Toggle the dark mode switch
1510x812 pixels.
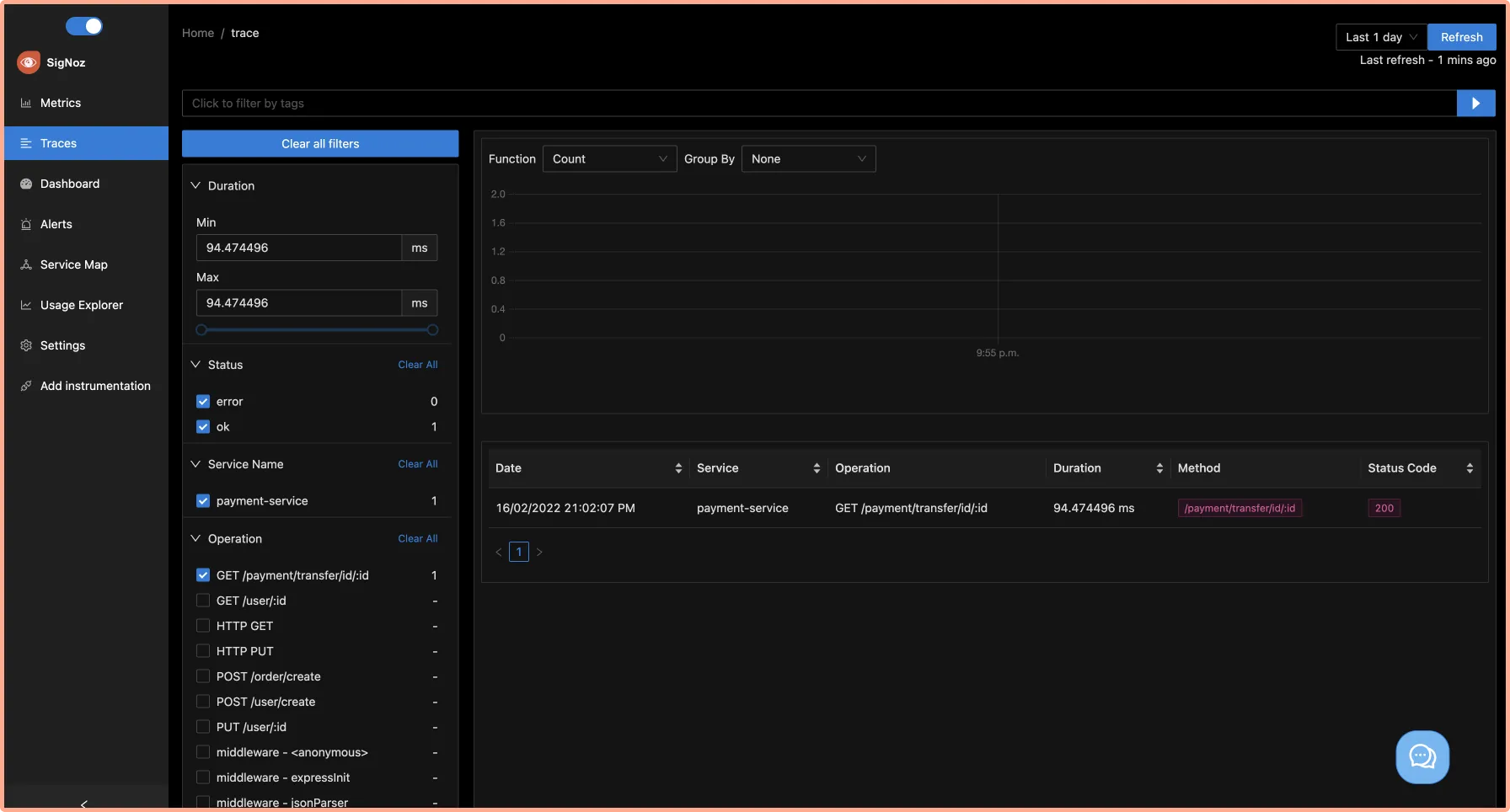84,25
